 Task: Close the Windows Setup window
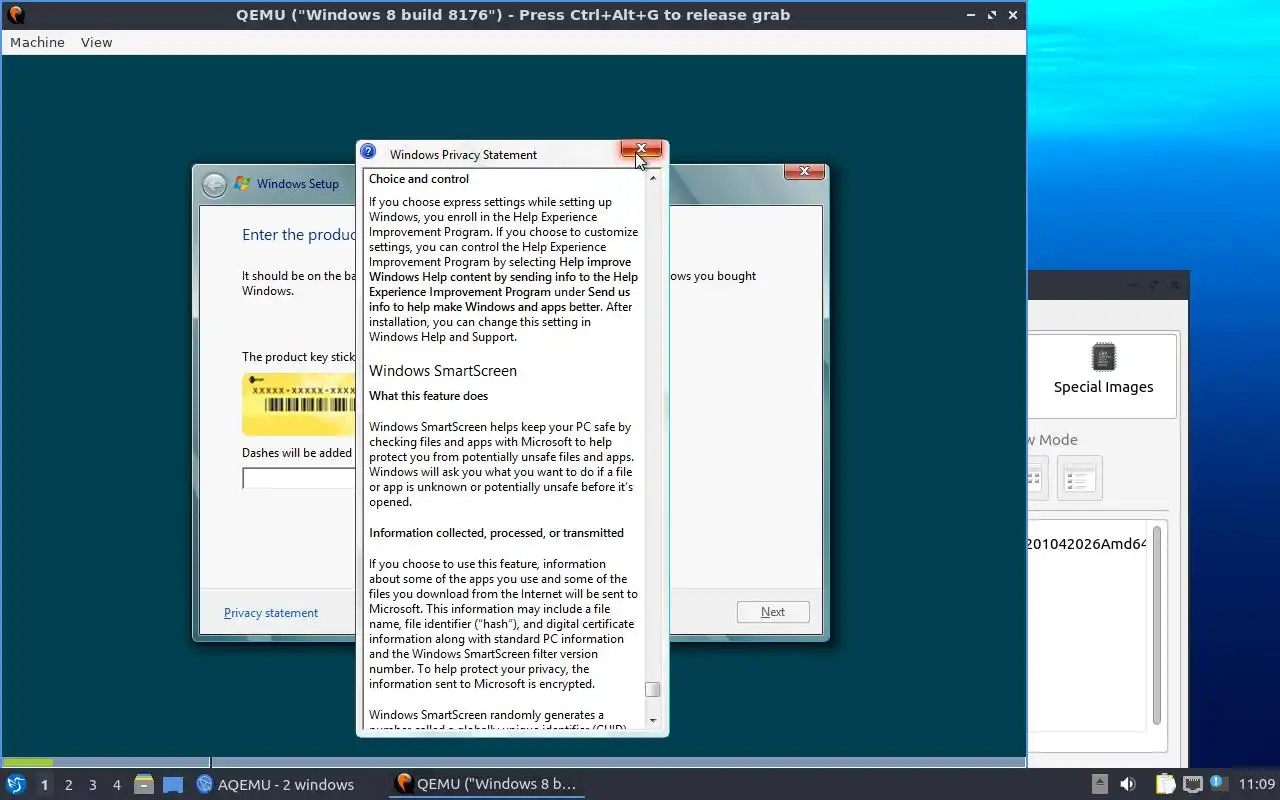(804, 172)
